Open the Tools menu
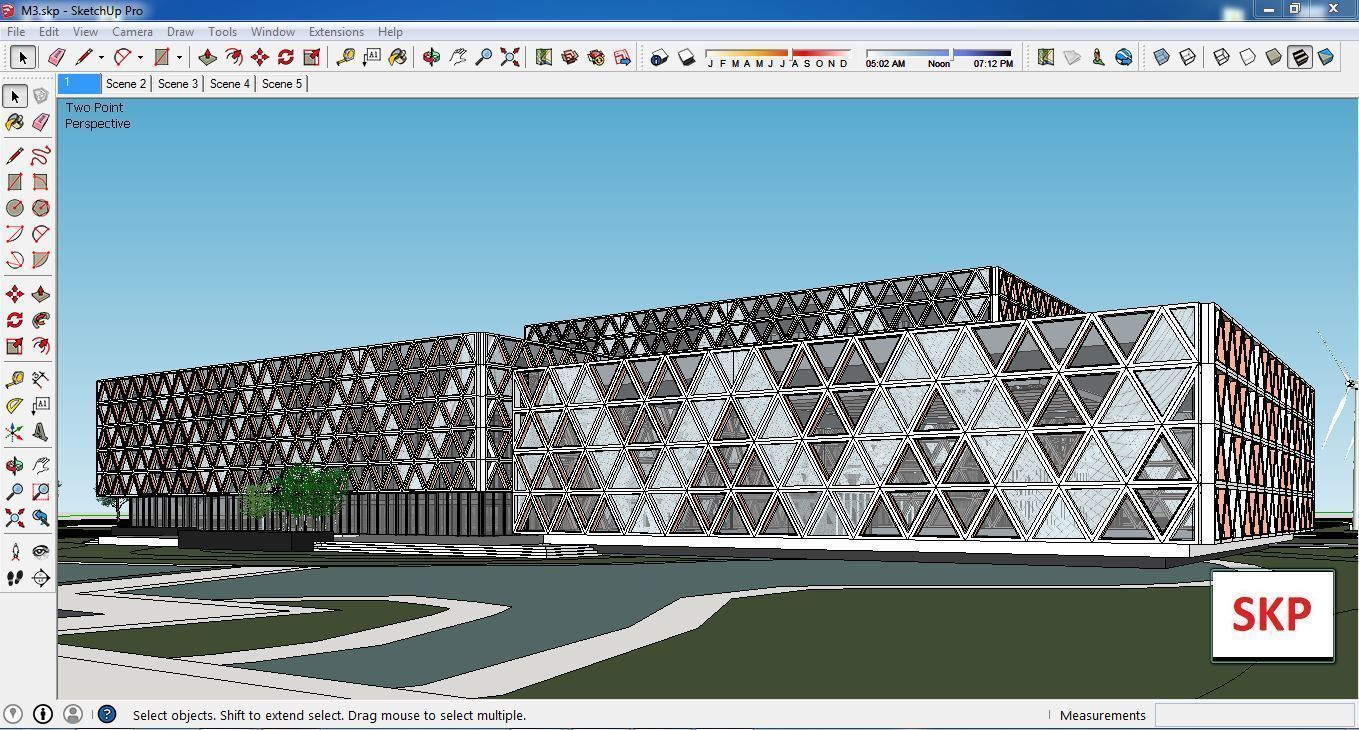The image size is (1359, 730). 222,32
